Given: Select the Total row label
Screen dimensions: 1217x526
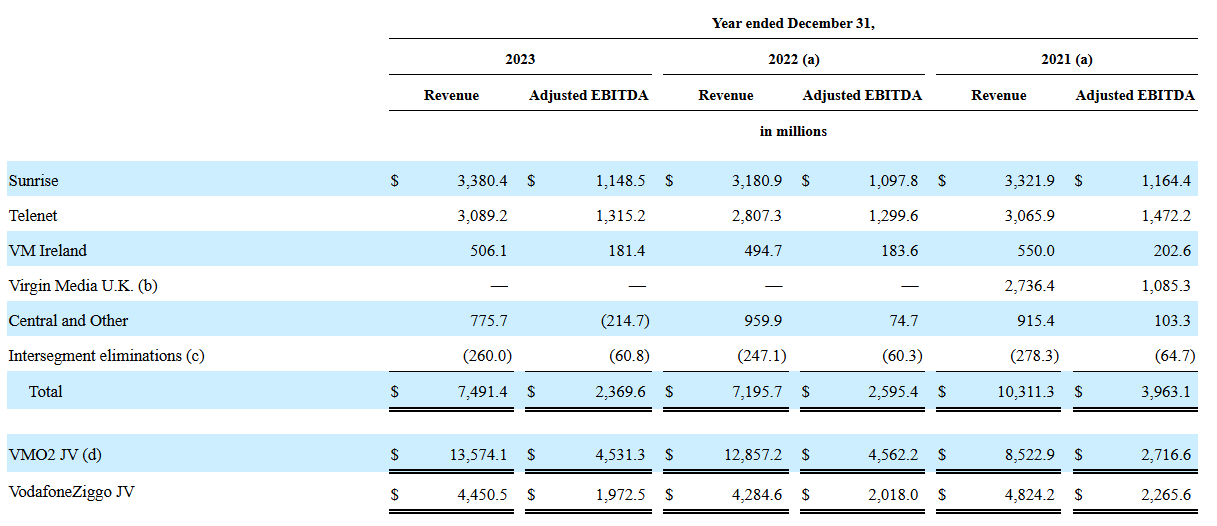Looking at the screenshot, I should (46, 392).
